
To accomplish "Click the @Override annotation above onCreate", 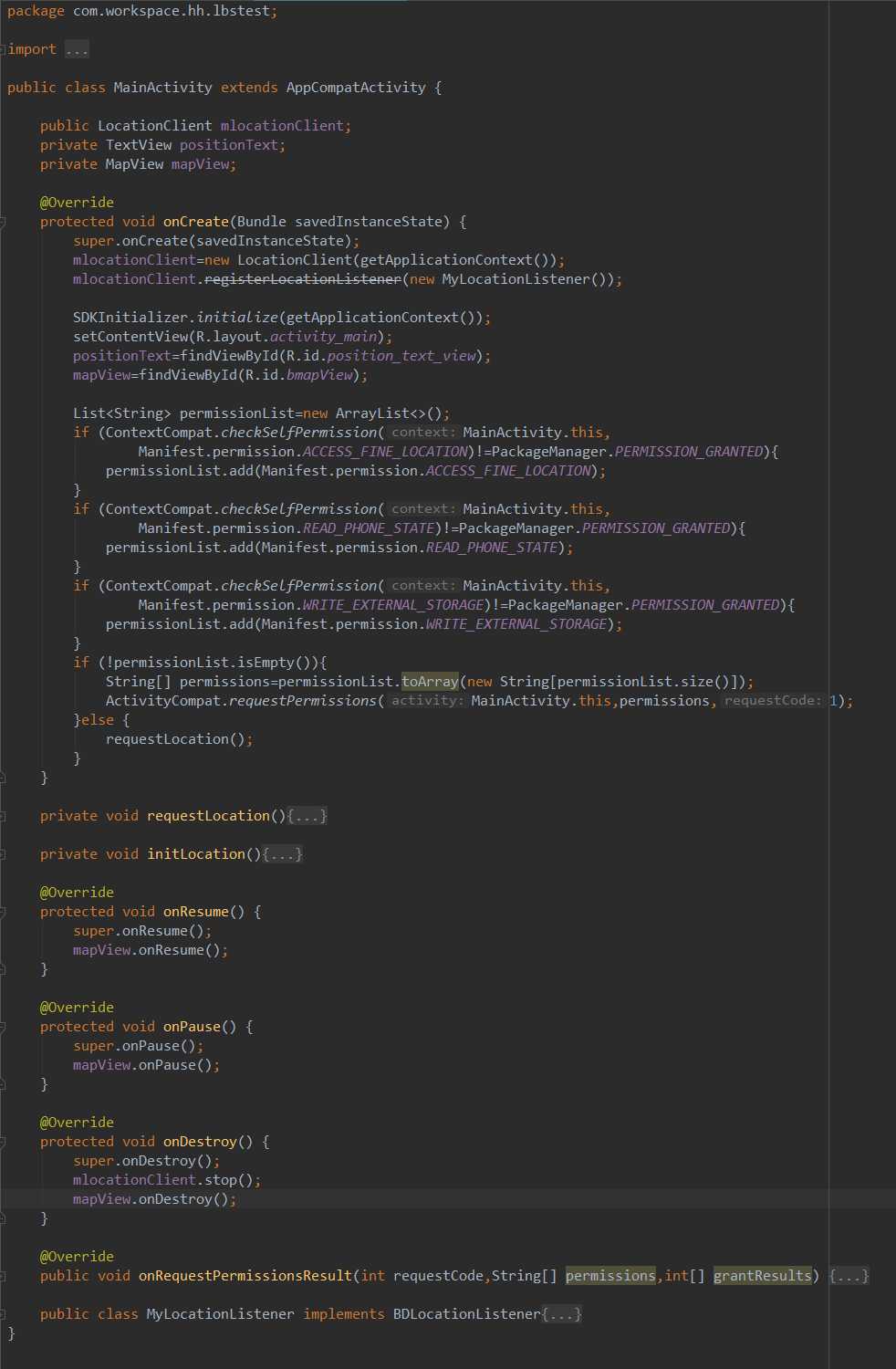I will click(x=77, y=203).
